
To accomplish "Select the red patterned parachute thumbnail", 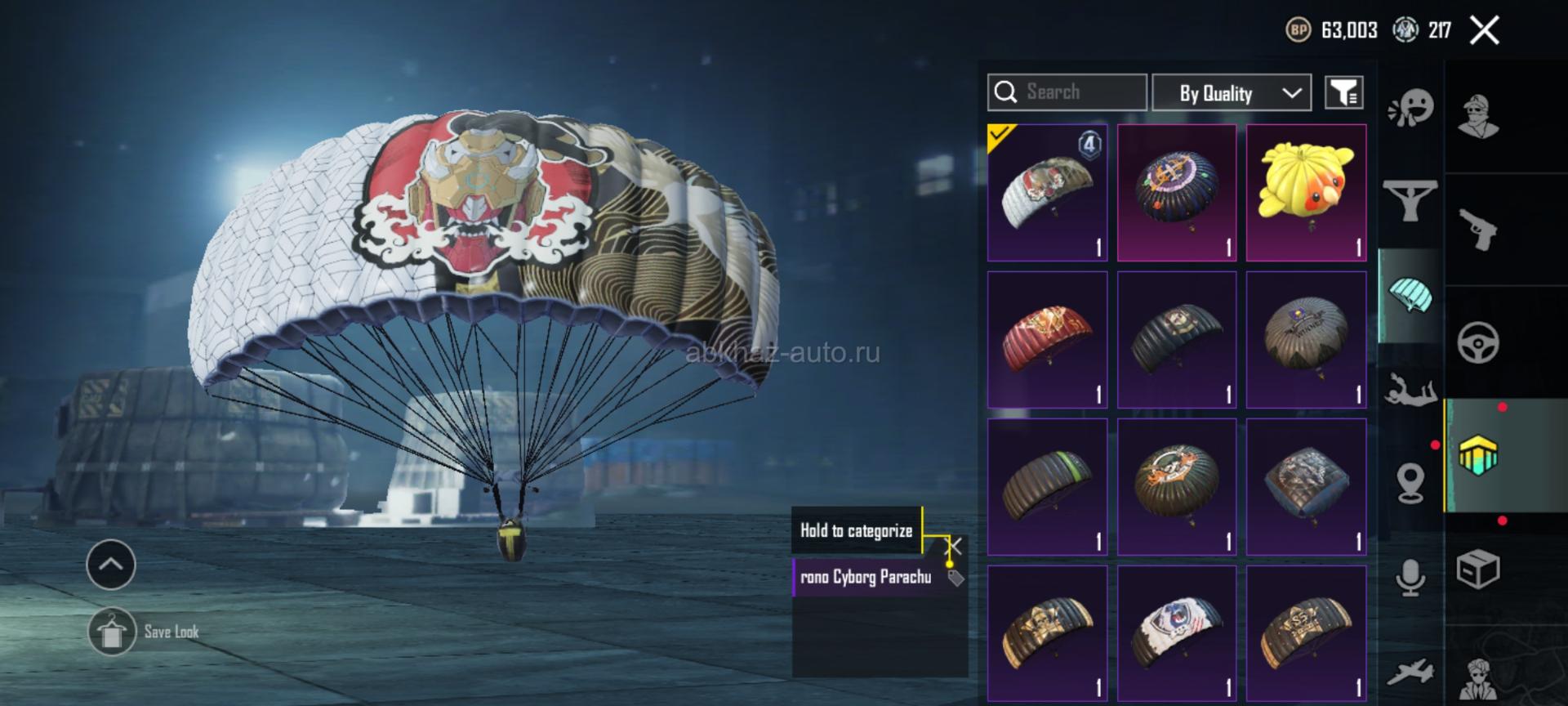I will [x=1047, y=340].
